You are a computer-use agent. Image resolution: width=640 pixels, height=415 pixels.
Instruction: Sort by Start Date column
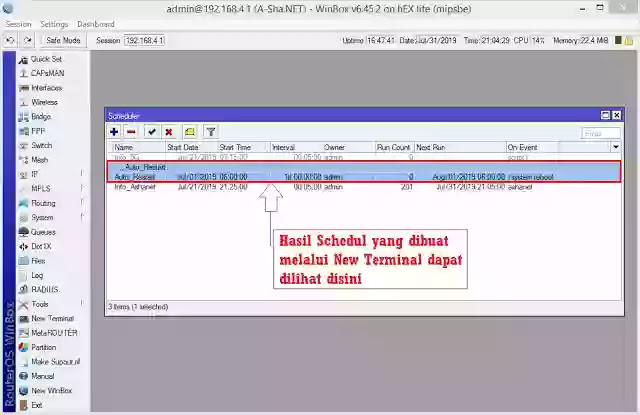click(x=191, y=147)
